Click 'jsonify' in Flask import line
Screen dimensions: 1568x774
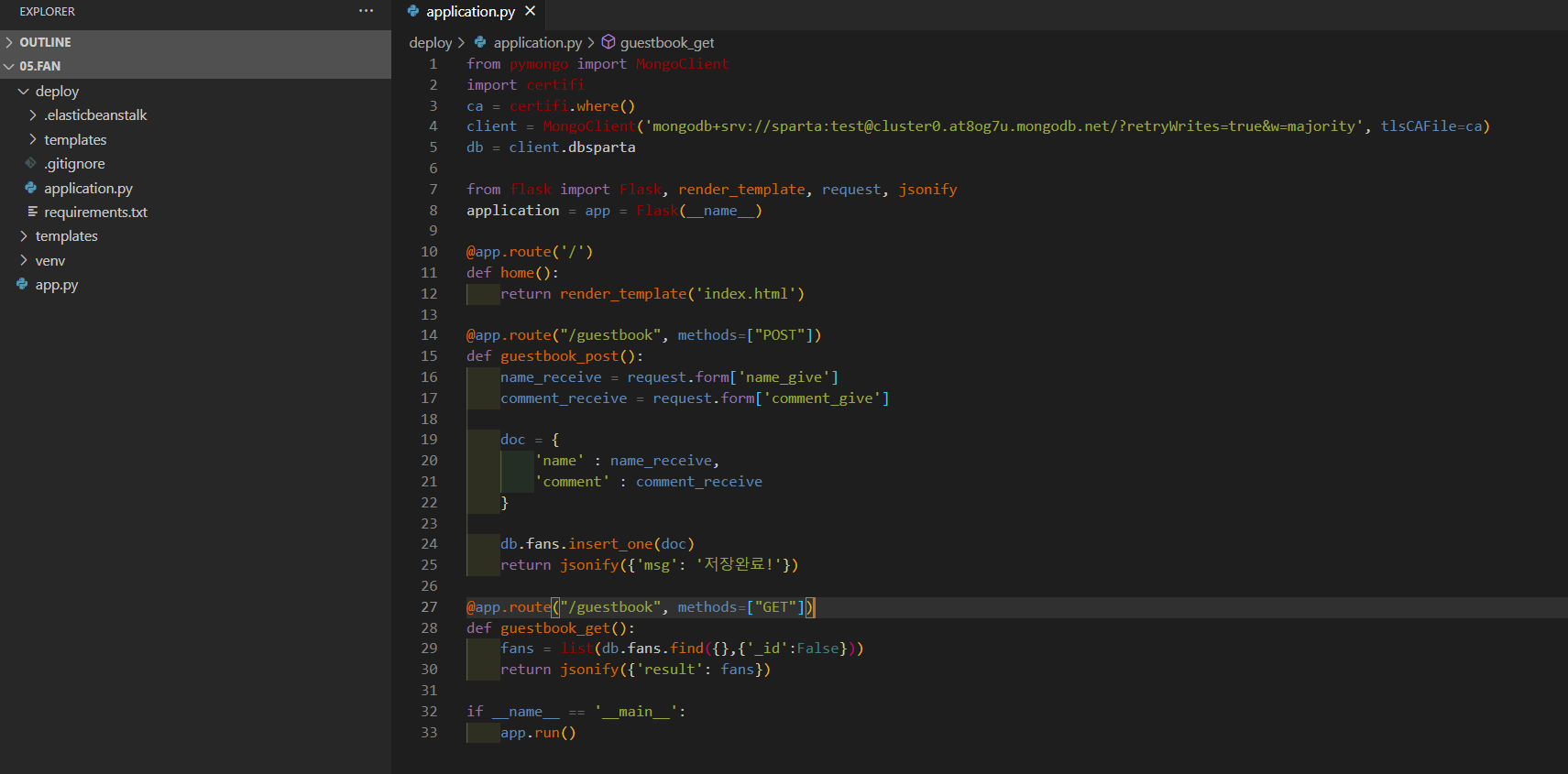pos(927,190)
